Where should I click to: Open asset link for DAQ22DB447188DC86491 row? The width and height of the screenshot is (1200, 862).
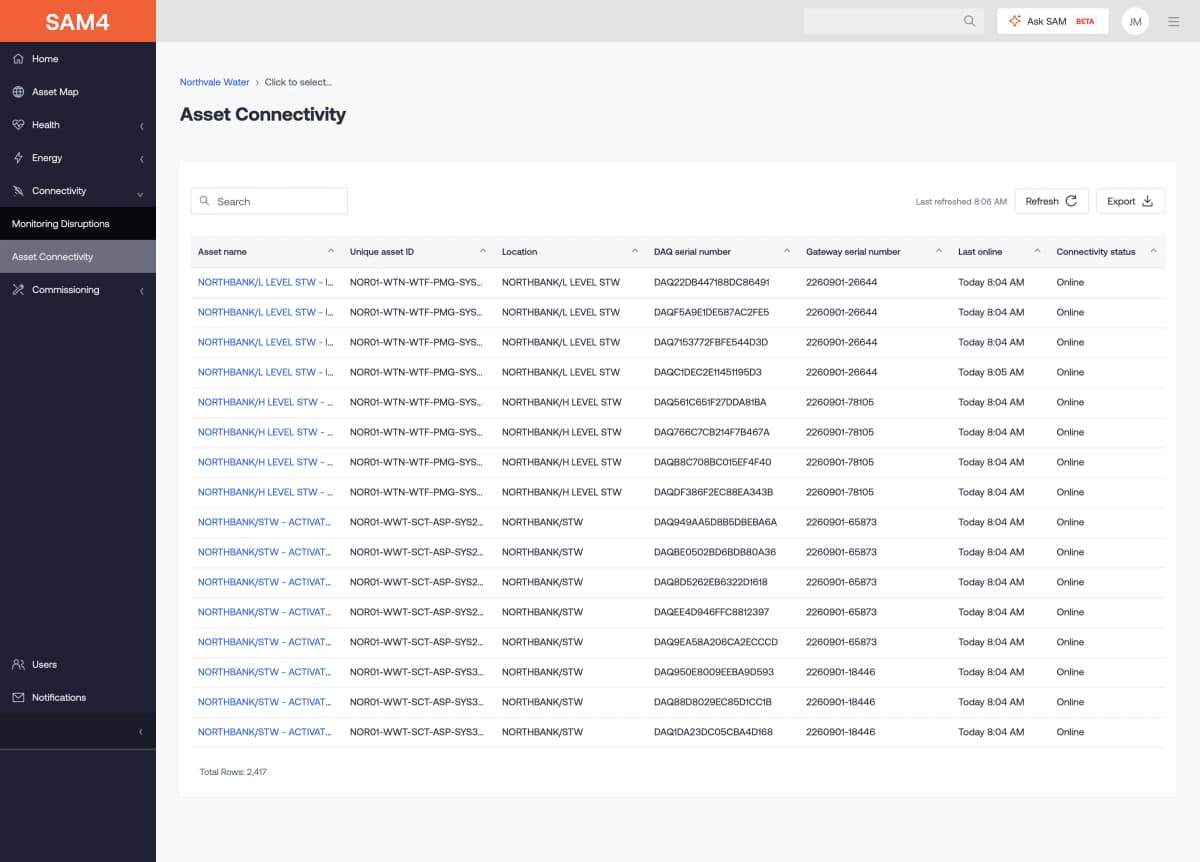click(265, 282)
